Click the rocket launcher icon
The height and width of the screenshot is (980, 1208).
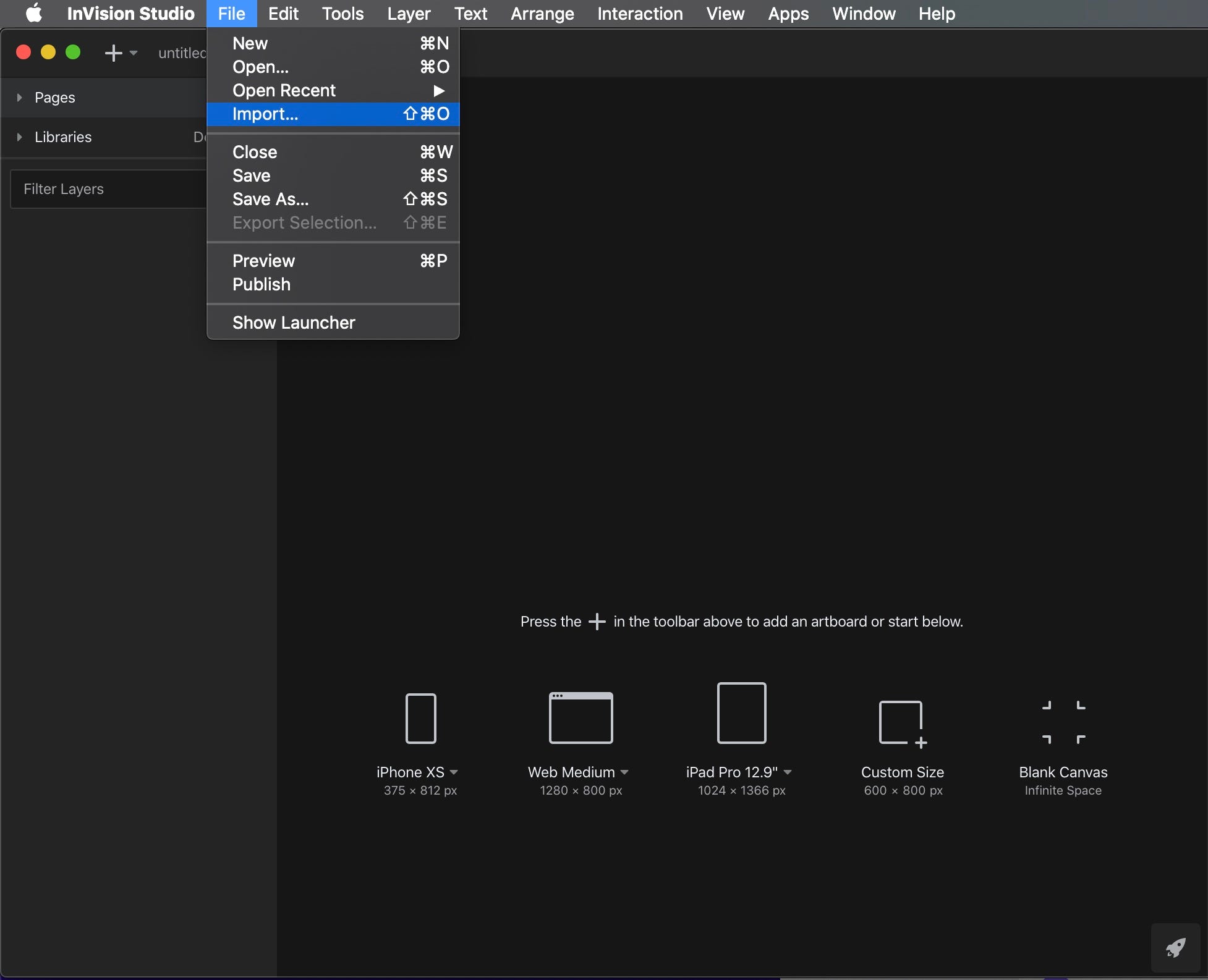coord(1175,947)
